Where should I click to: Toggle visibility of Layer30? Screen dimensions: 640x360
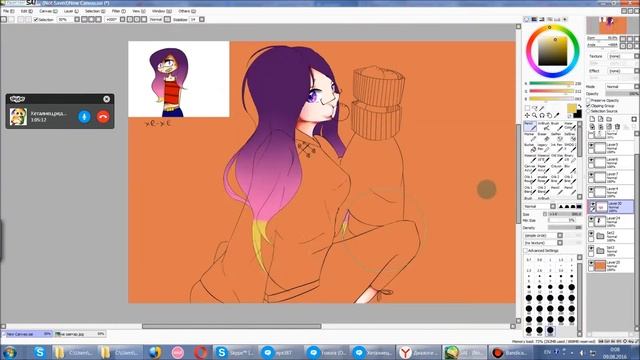(x=593, y=204)
